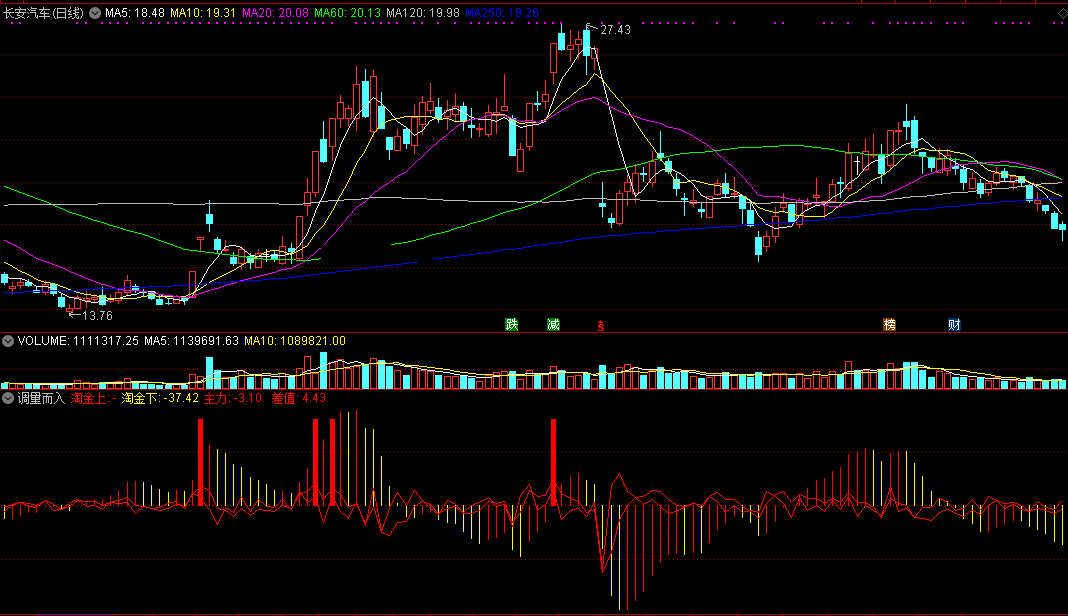Click the 主力: -3.10 value
This screenshot has width=1068, height=616.
pyautogui.click(x=233, y=398)
